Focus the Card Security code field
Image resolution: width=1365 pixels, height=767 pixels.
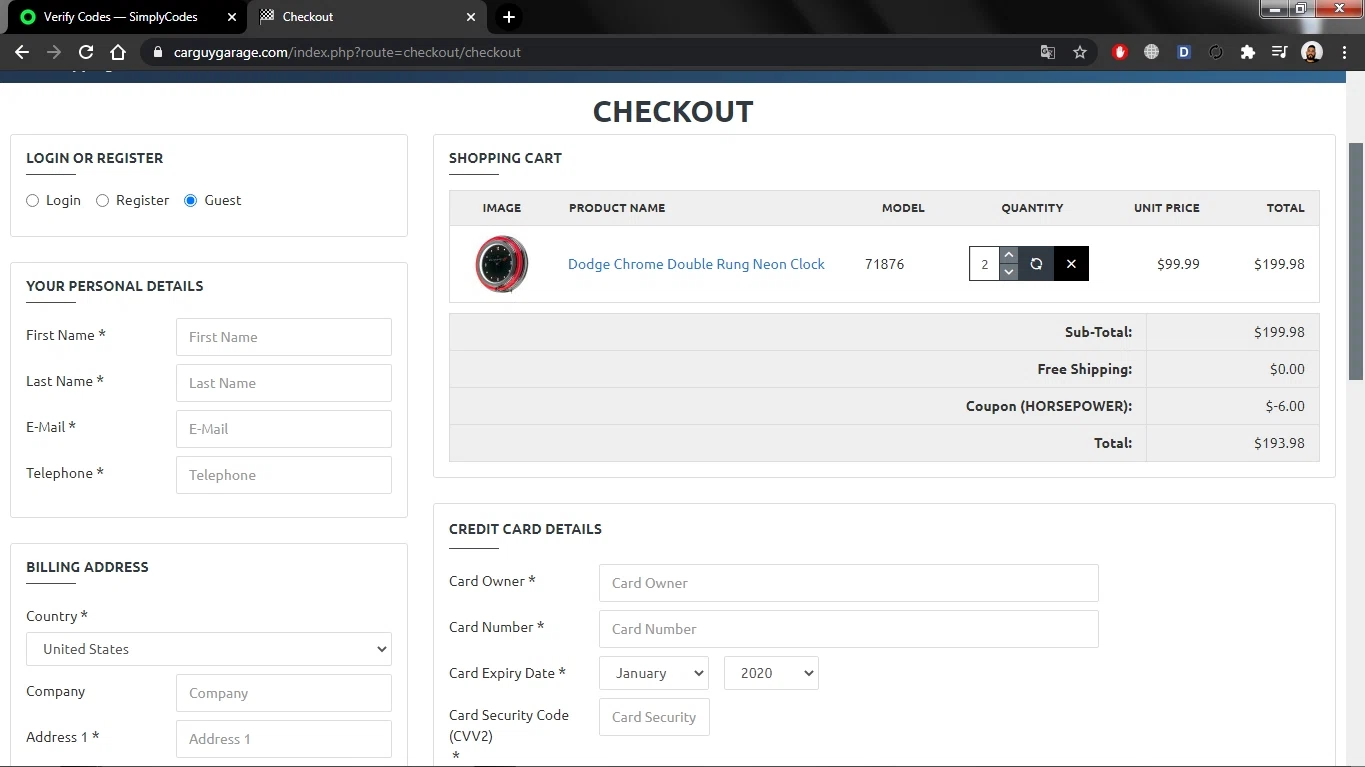point(654,717)
